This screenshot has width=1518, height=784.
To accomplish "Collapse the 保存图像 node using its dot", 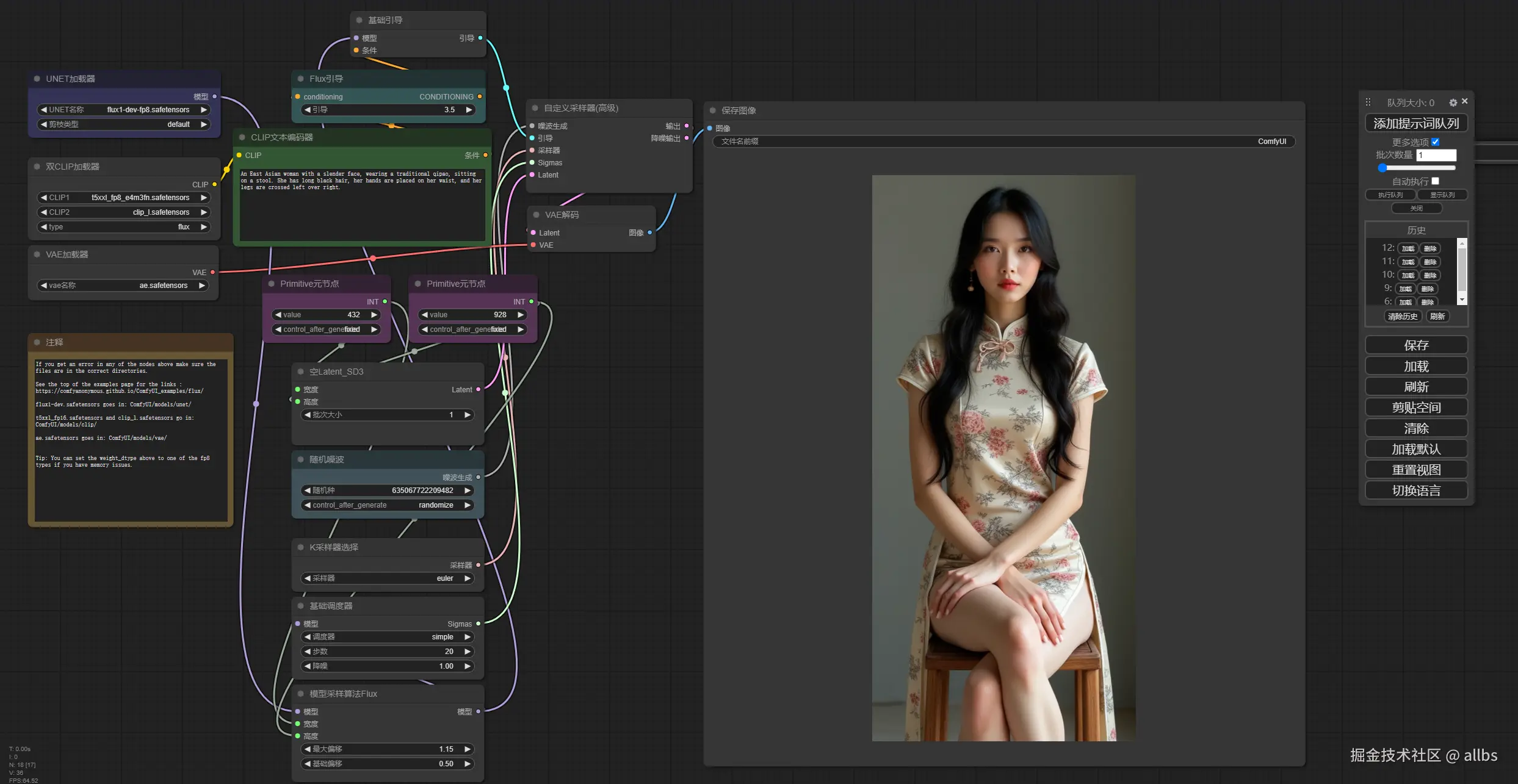I will click(712, 110).
